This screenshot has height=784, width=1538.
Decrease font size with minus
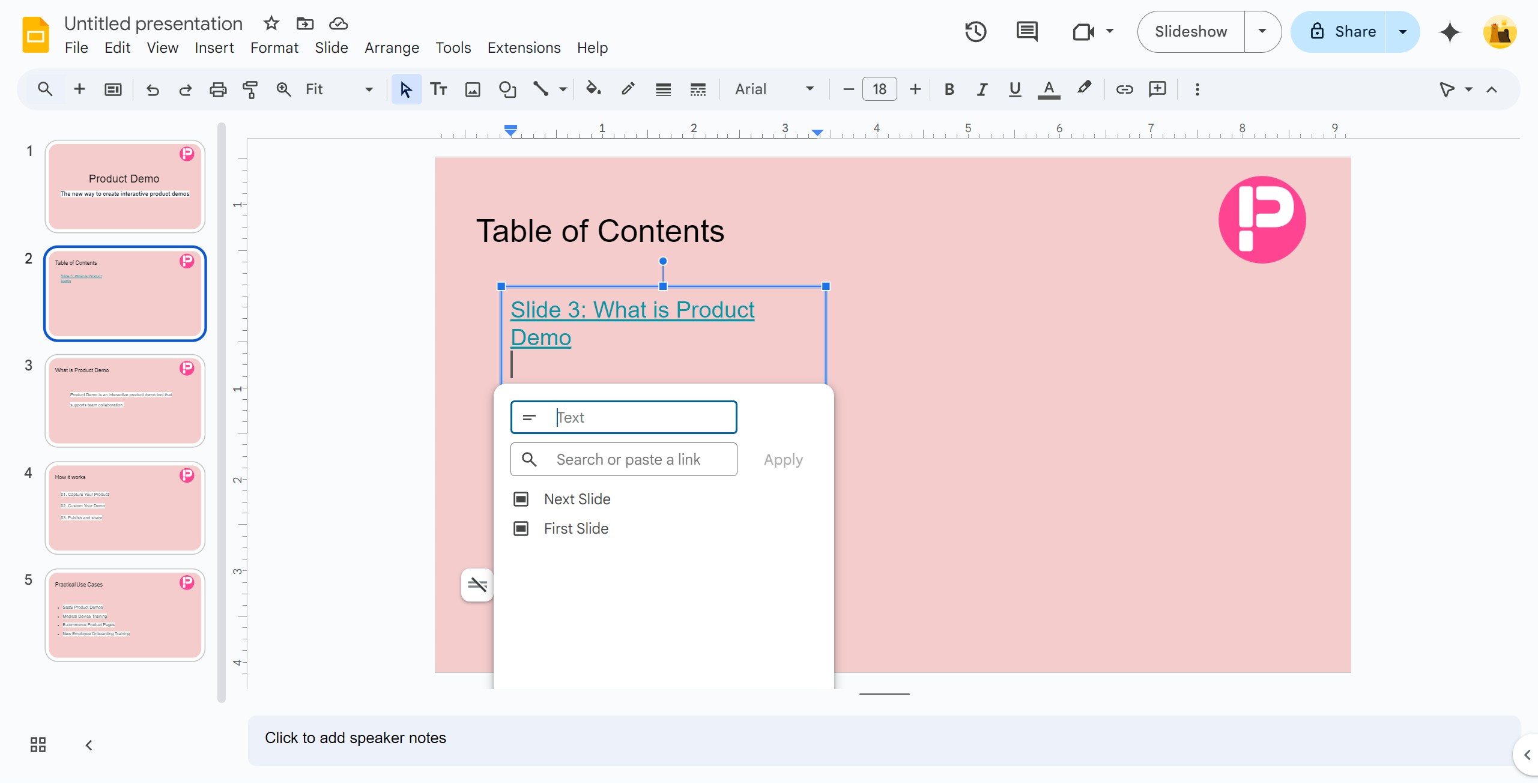[x=849, y=89]
